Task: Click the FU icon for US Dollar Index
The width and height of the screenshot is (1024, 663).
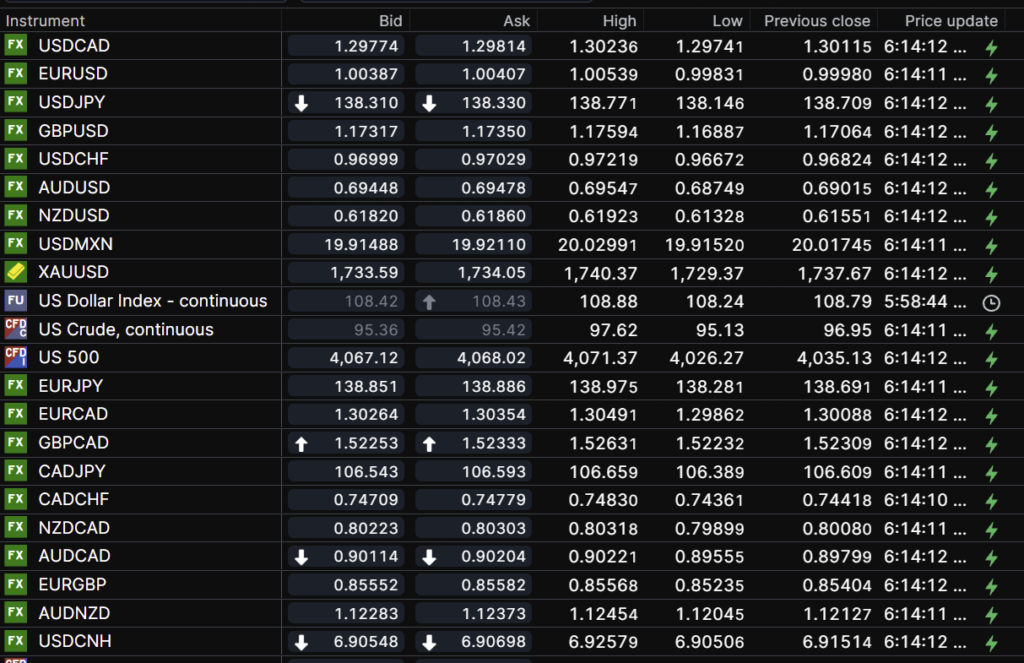Action: (15, 301)
